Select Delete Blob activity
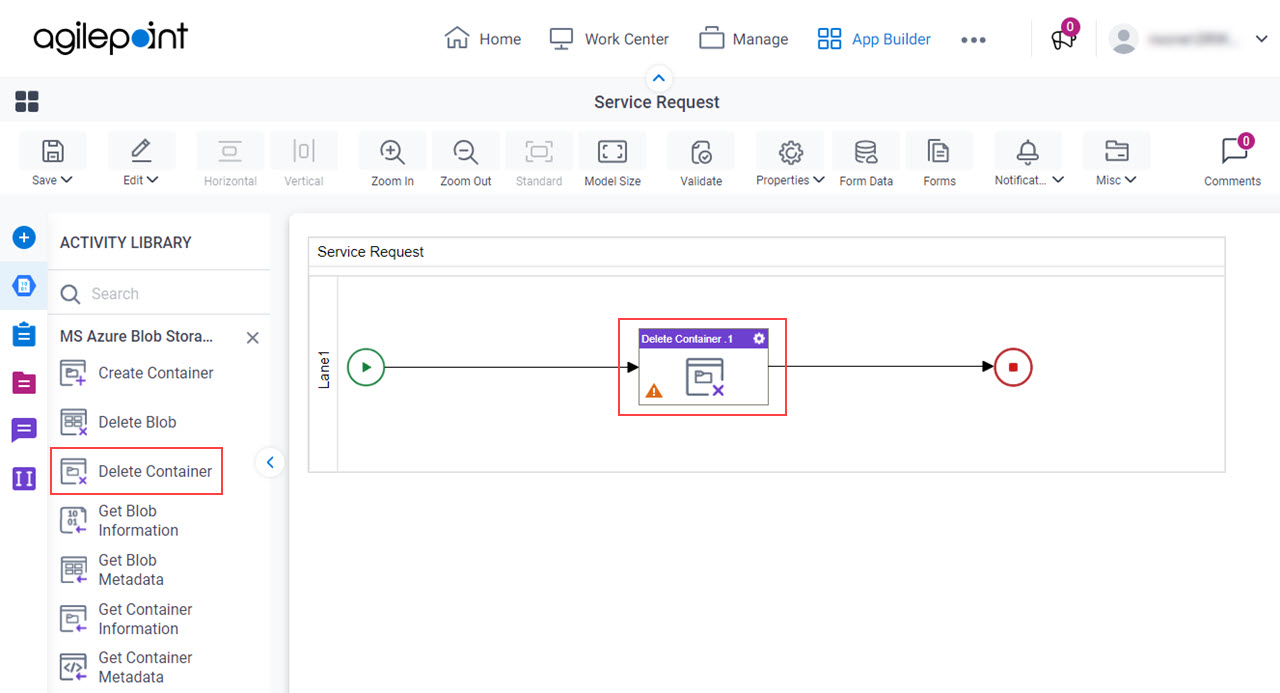 point(118,422)
